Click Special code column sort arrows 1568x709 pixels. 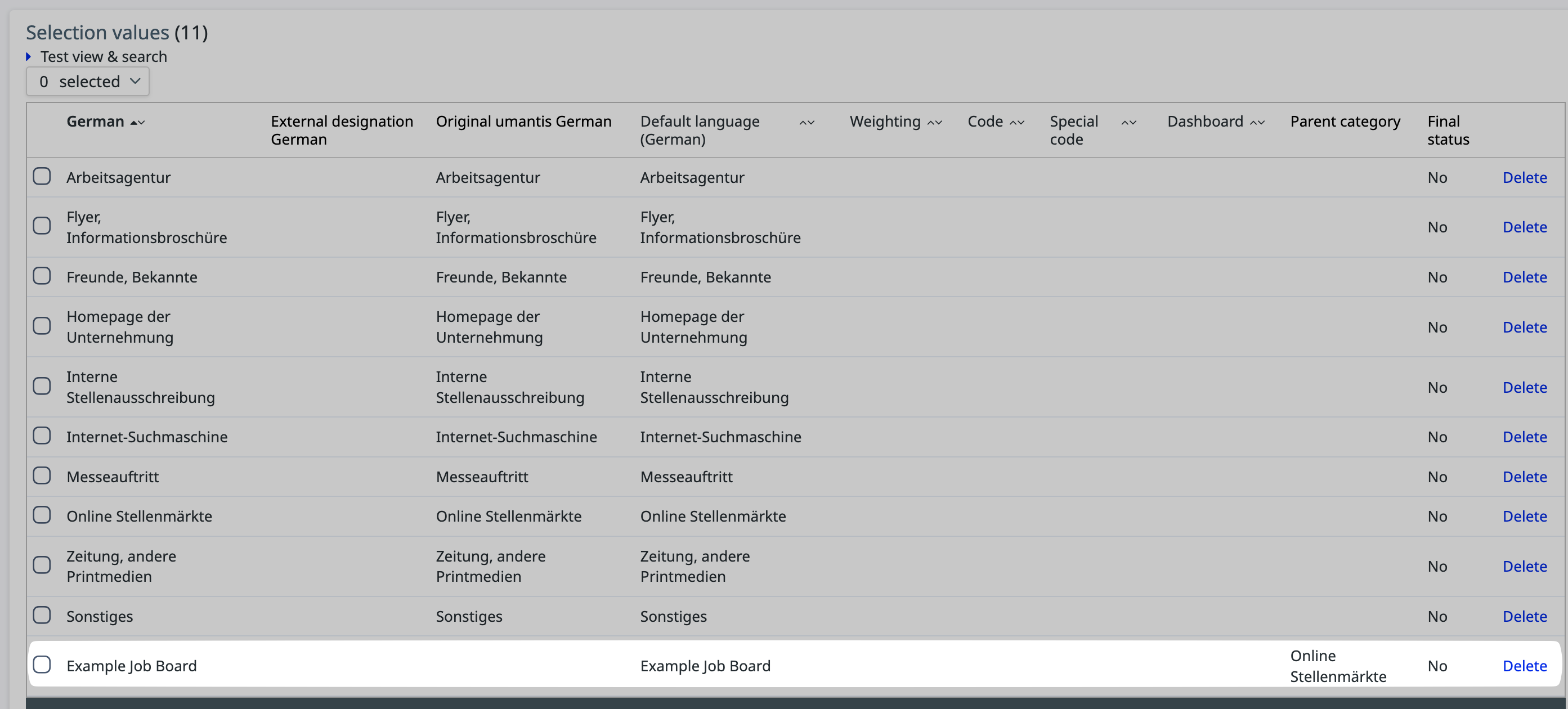(x=1128, y=122)
